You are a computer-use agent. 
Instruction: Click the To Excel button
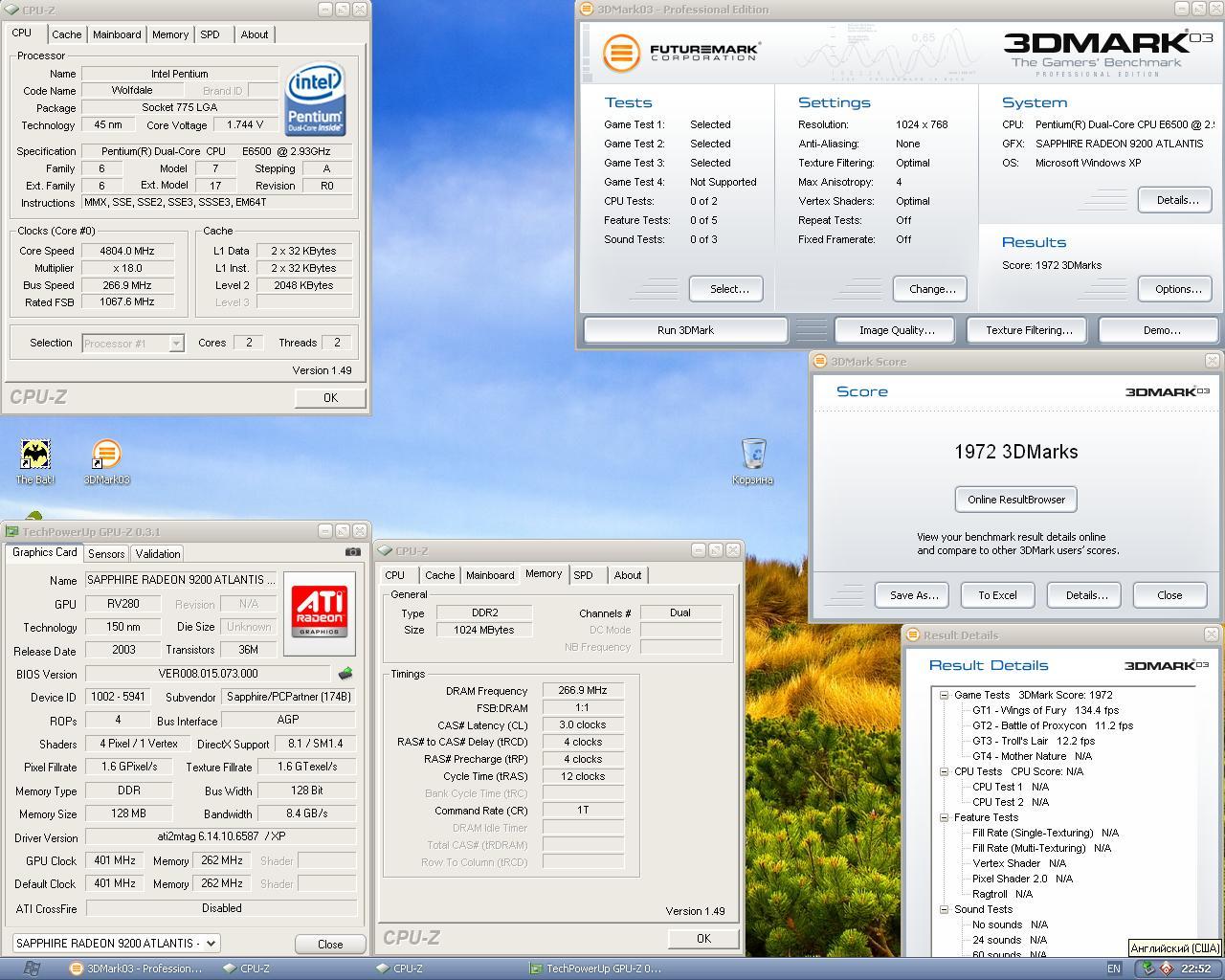(997, 595)
